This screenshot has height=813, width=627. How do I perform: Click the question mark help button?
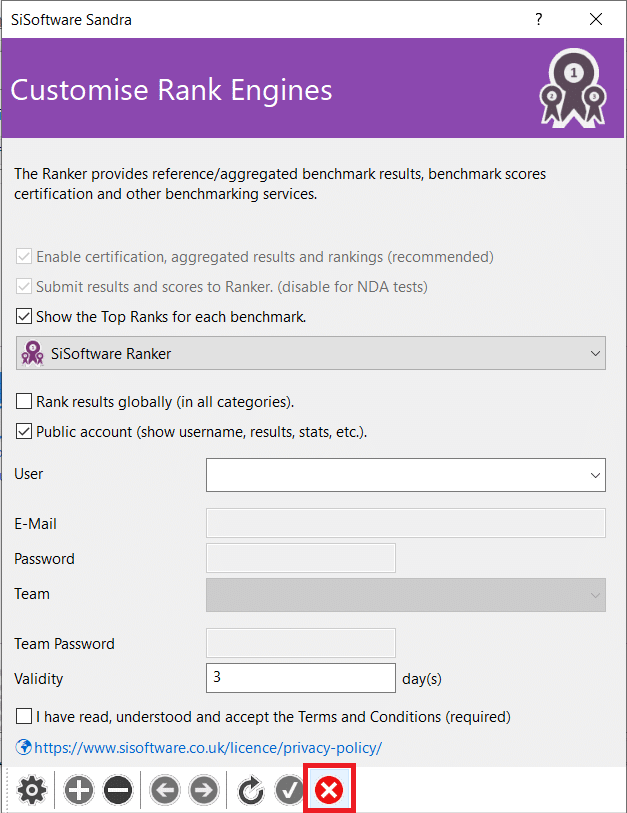point(539,19)
